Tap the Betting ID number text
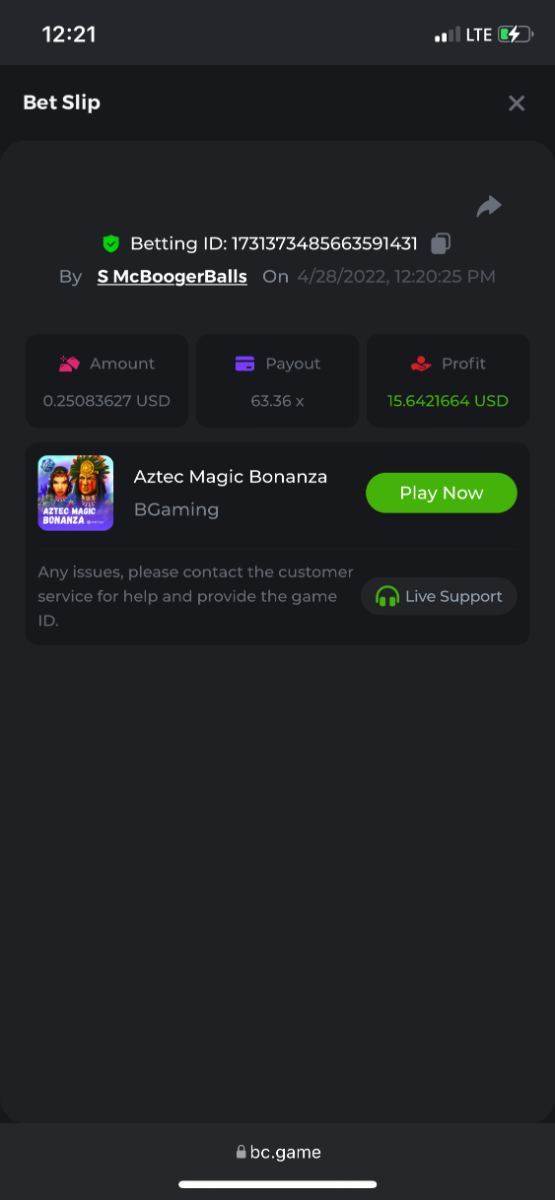The width and height of the screenshot is (555, 1200). [325, 243]
